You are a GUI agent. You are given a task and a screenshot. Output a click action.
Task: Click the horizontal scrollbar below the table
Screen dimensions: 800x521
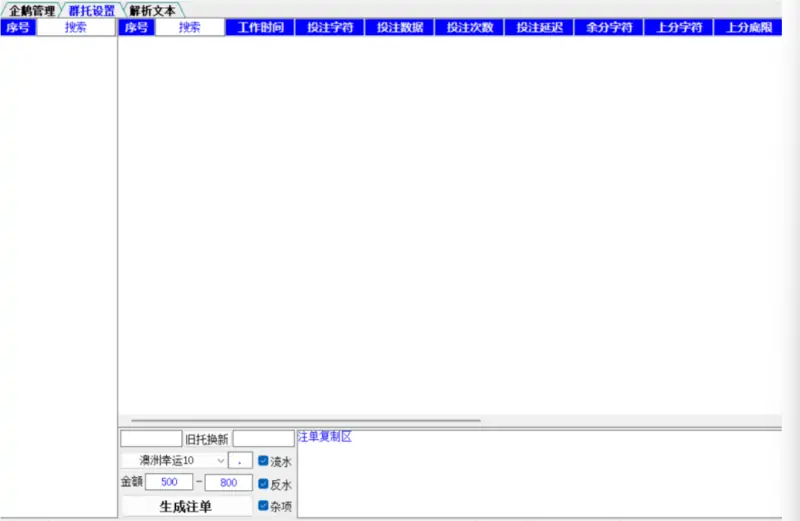(x=306, y=421)
